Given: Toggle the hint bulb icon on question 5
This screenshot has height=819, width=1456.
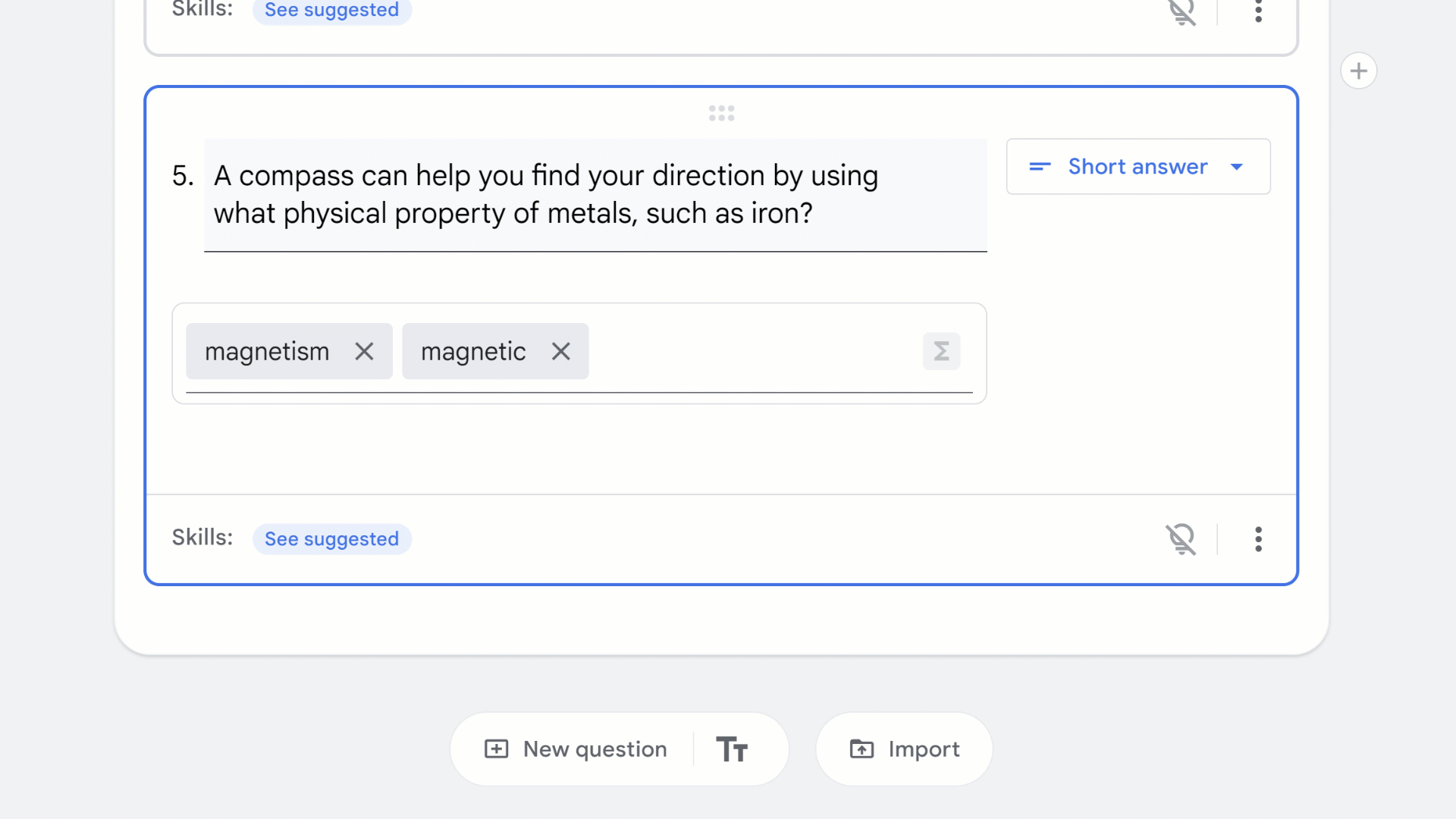Looking at the screenshot, I should 1181,539.
